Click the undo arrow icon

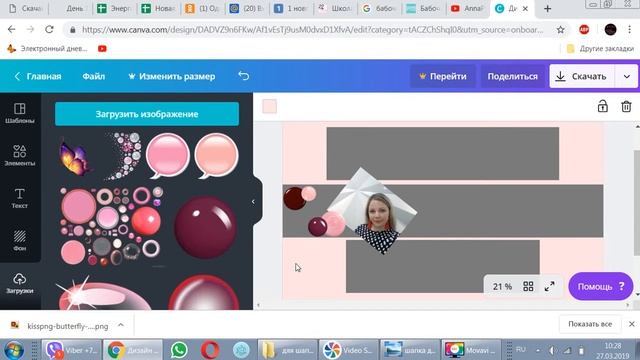click(244, 76)
